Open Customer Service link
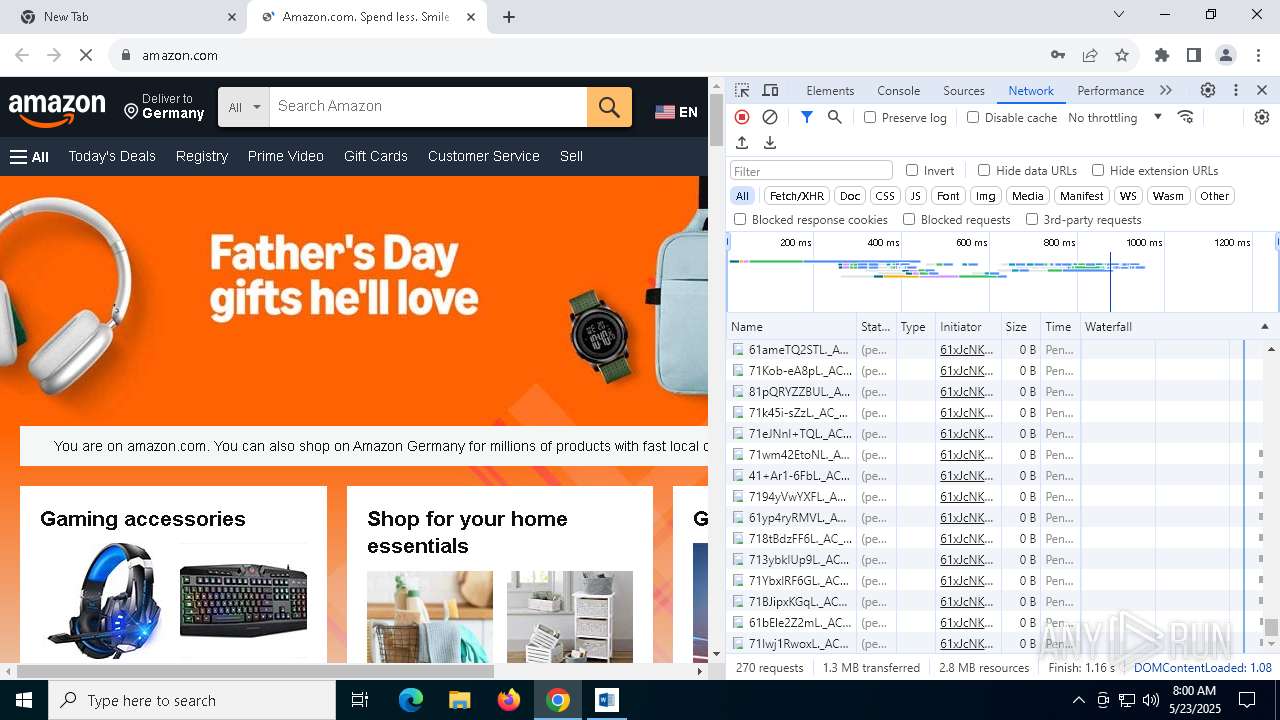Screen dimensions: 1280x720 tap(484, 156)
